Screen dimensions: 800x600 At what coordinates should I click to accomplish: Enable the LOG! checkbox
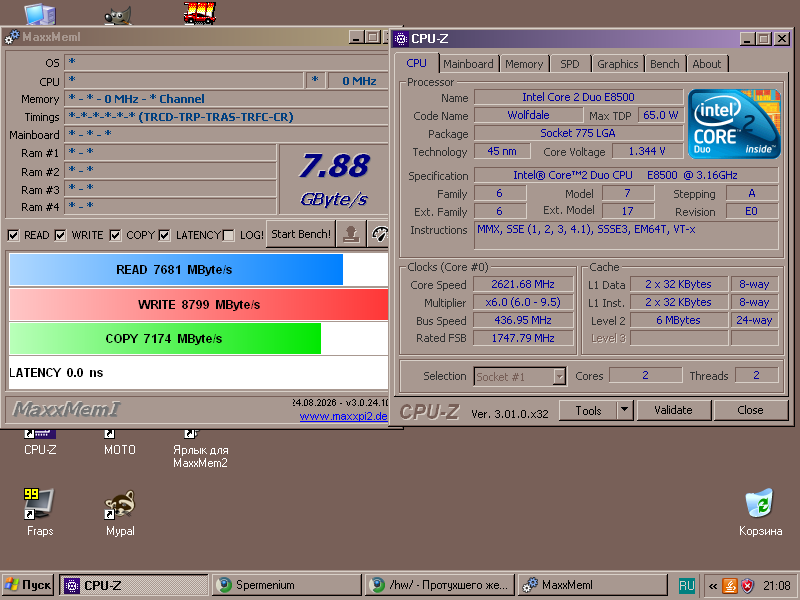(229, 235)
